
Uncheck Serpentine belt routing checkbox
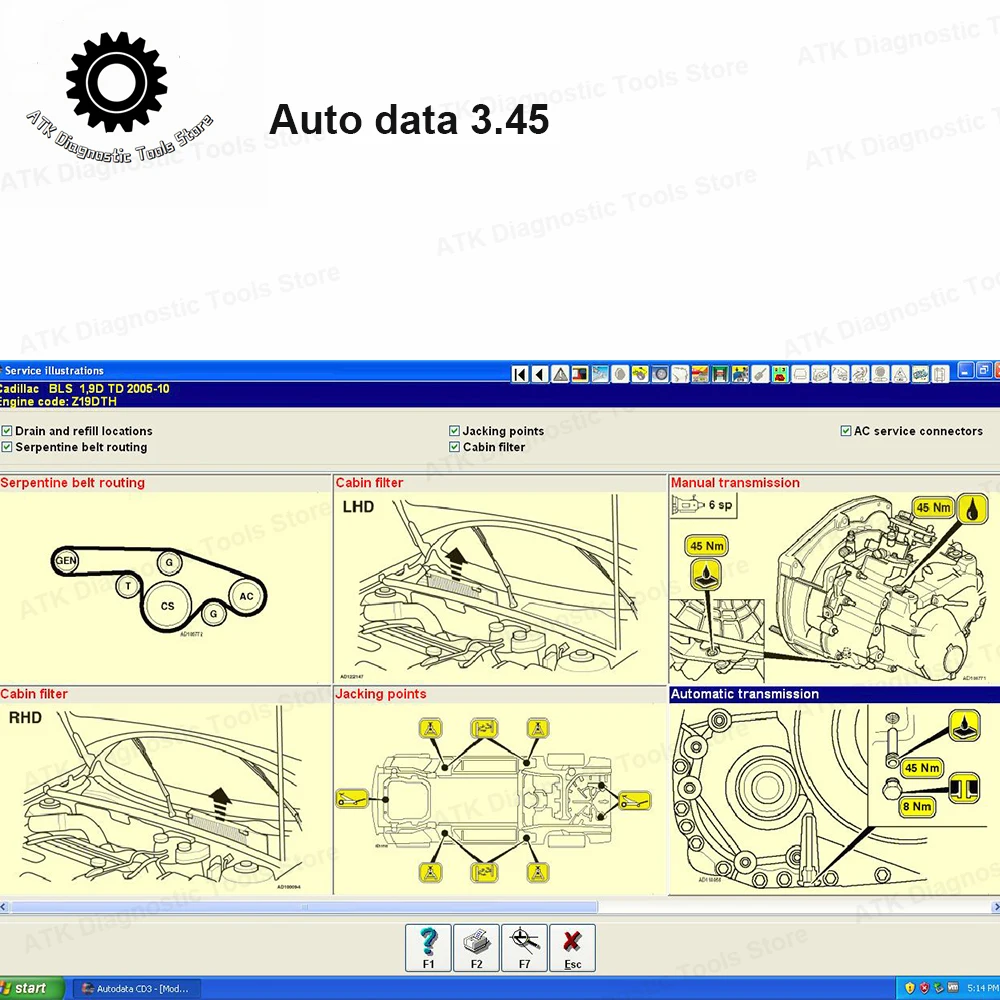[7, 447]
